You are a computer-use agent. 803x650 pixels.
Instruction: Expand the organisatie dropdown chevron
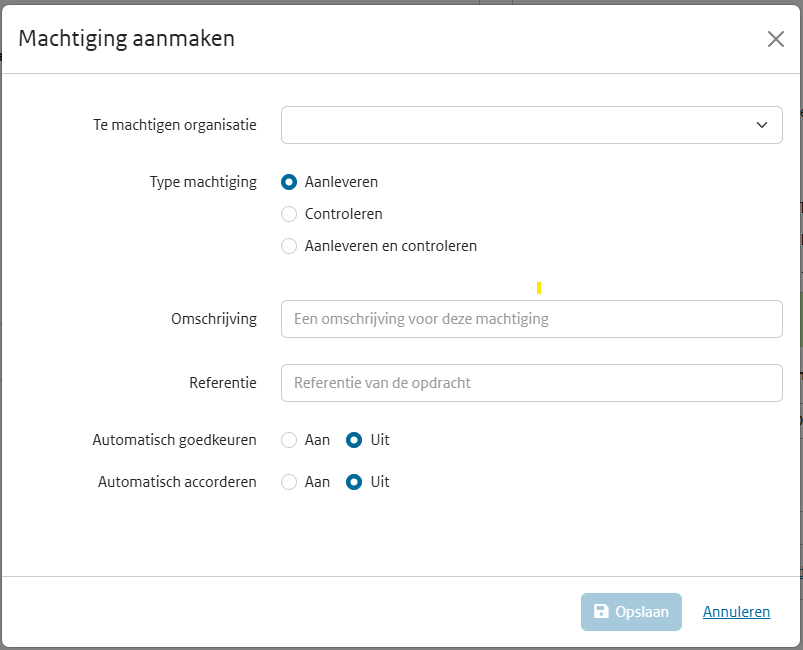pyautogui.click(x=762, y=125)
